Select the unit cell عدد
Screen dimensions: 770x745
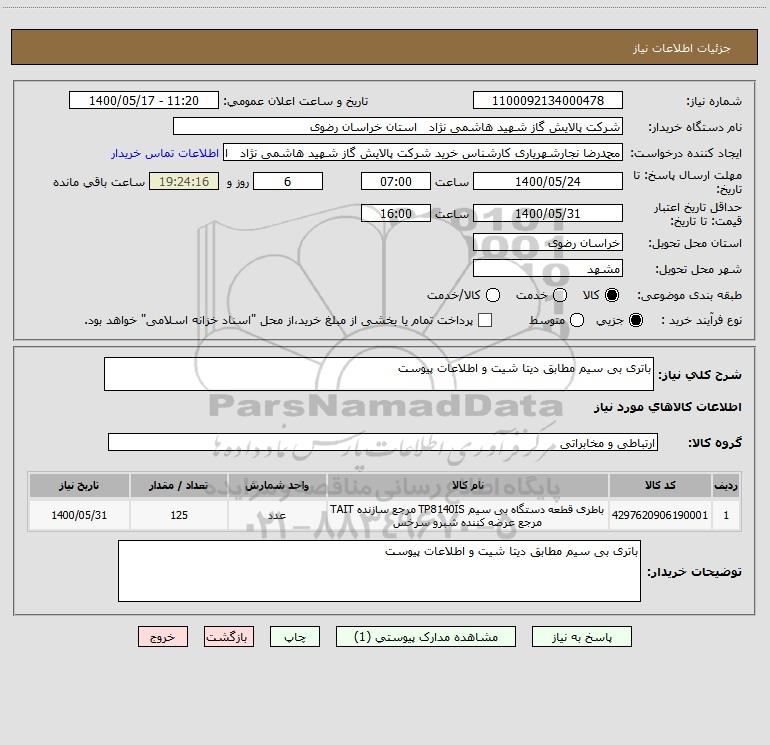pos(277,515)
